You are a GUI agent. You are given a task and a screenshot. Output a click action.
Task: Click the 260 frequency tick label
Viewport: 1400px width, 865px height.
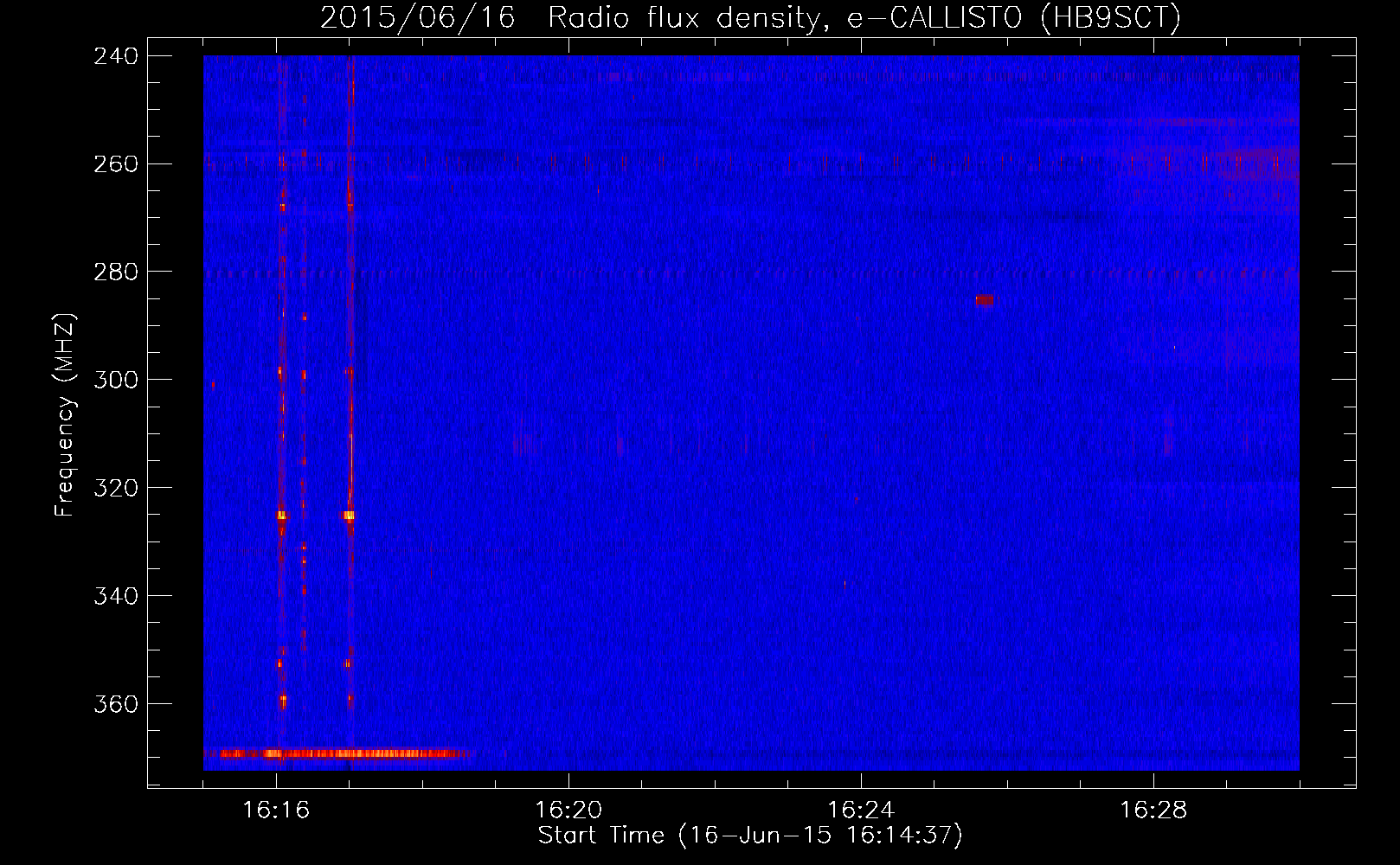point(116,164)
